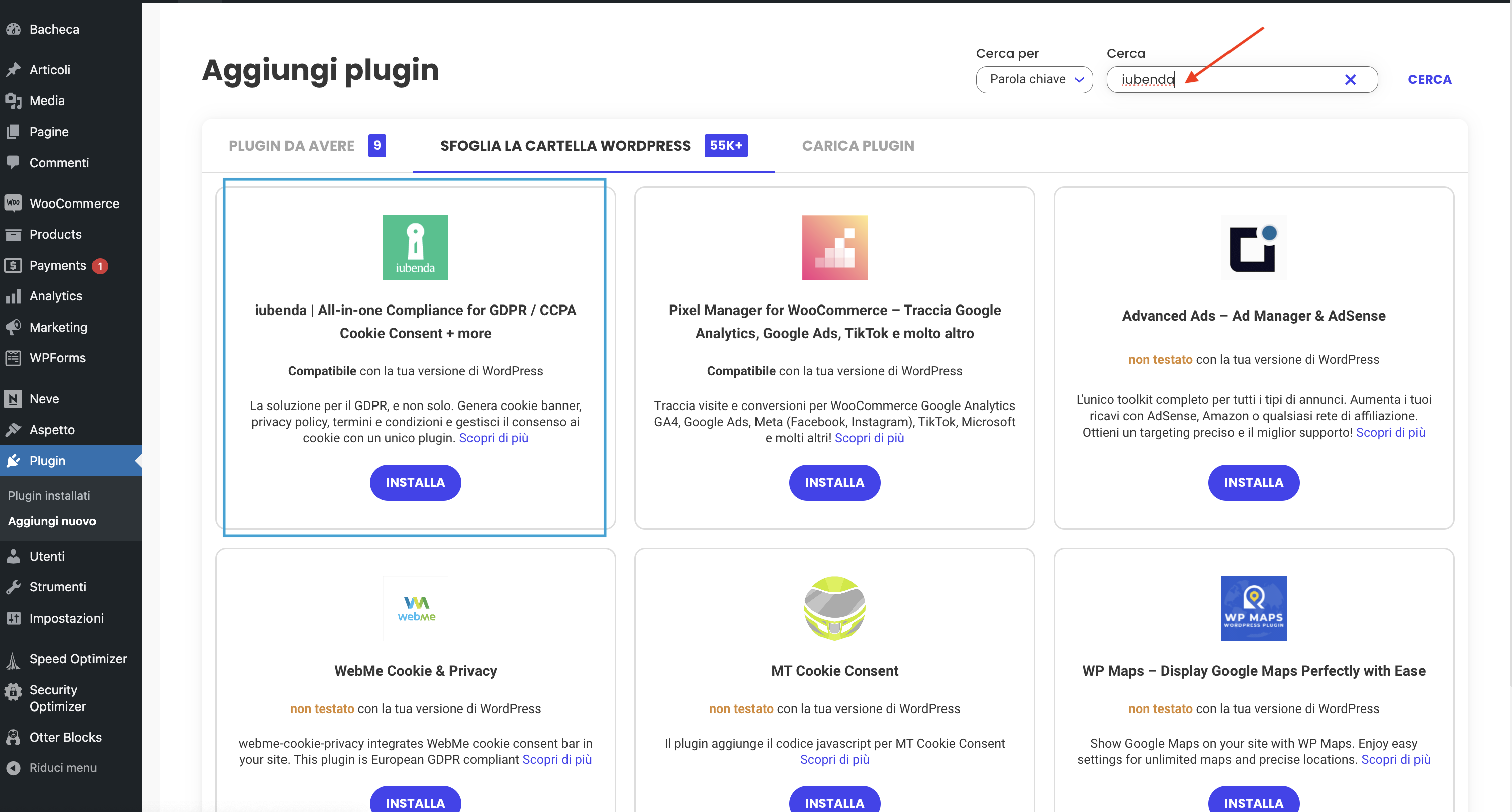Open the Parola chiave search dropdown
This screenshot has height=812, width=1512.
(1034, 79)
